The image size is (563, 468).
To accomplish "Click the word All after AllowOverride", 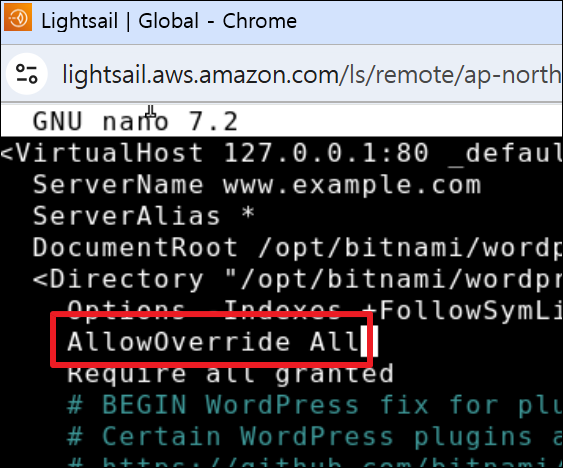I will pyautogui.click(x=335, y=342).
